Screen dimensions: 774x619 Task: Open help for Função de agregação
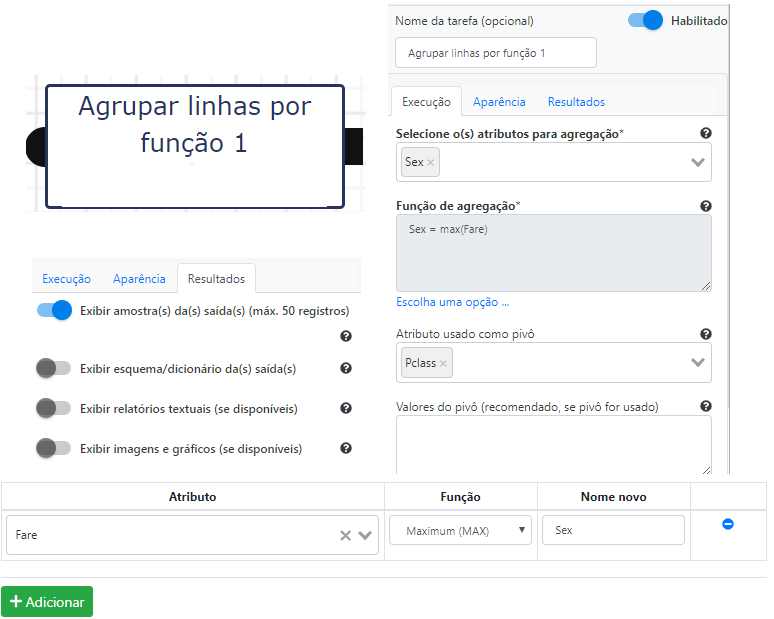705,206
